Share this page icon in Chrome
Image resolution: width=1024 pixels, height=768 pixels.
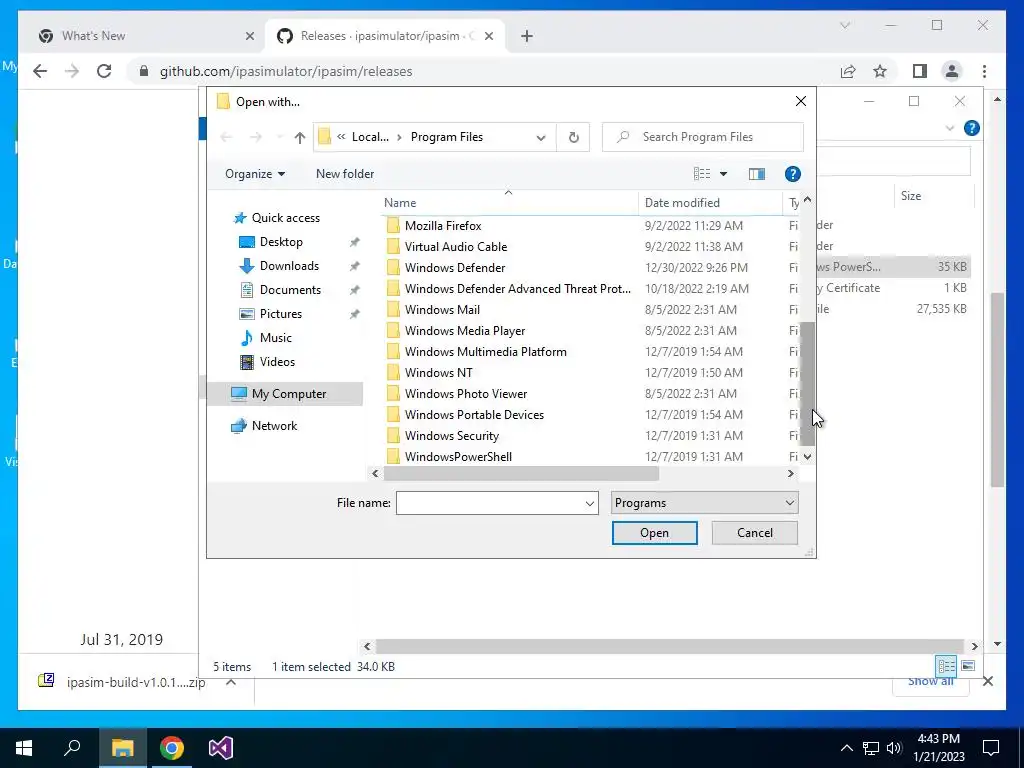[848, 71]
